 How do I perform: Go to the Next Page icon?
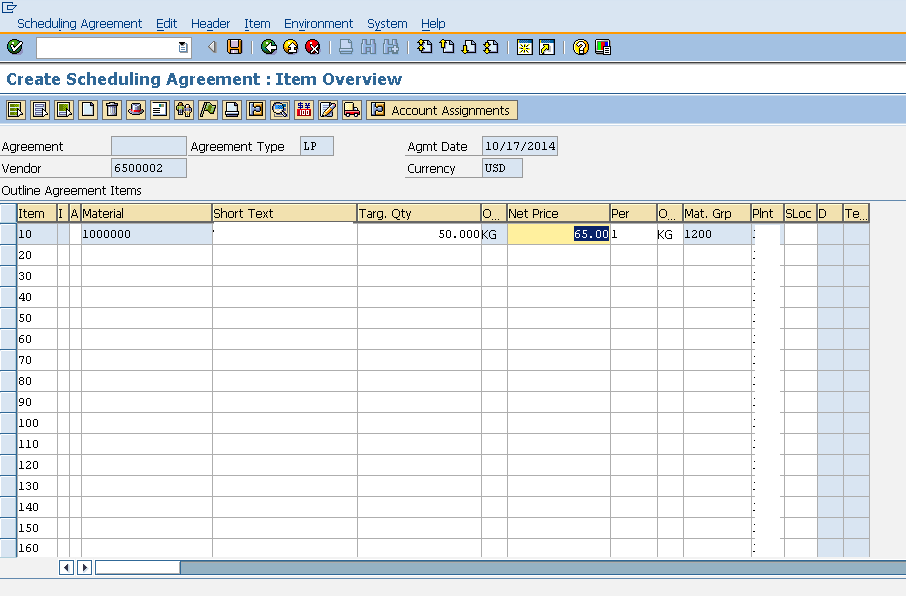coord(469,47)
